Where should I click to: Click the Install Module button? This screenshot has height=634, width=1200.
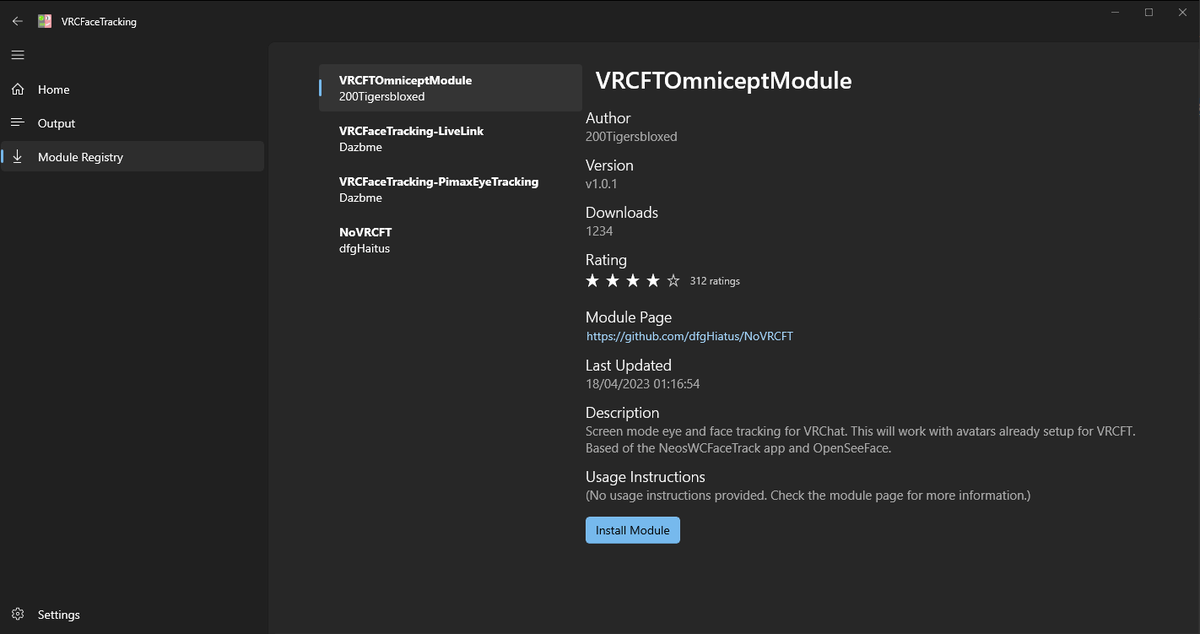click(632, 530)
